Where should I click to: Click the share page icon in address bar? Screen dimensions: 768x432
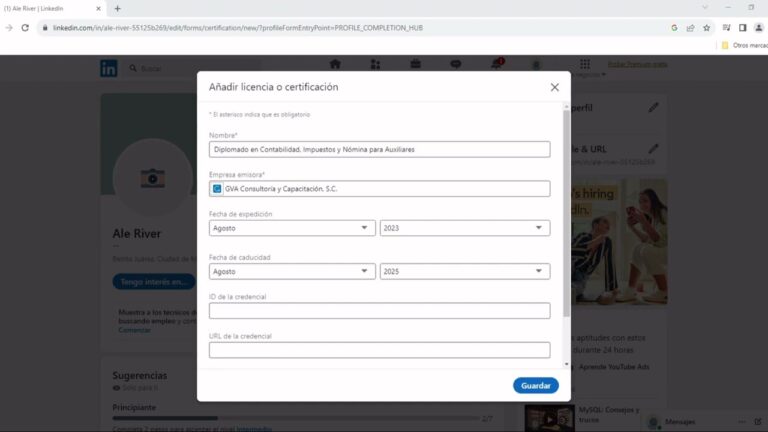tap(690, 28)
